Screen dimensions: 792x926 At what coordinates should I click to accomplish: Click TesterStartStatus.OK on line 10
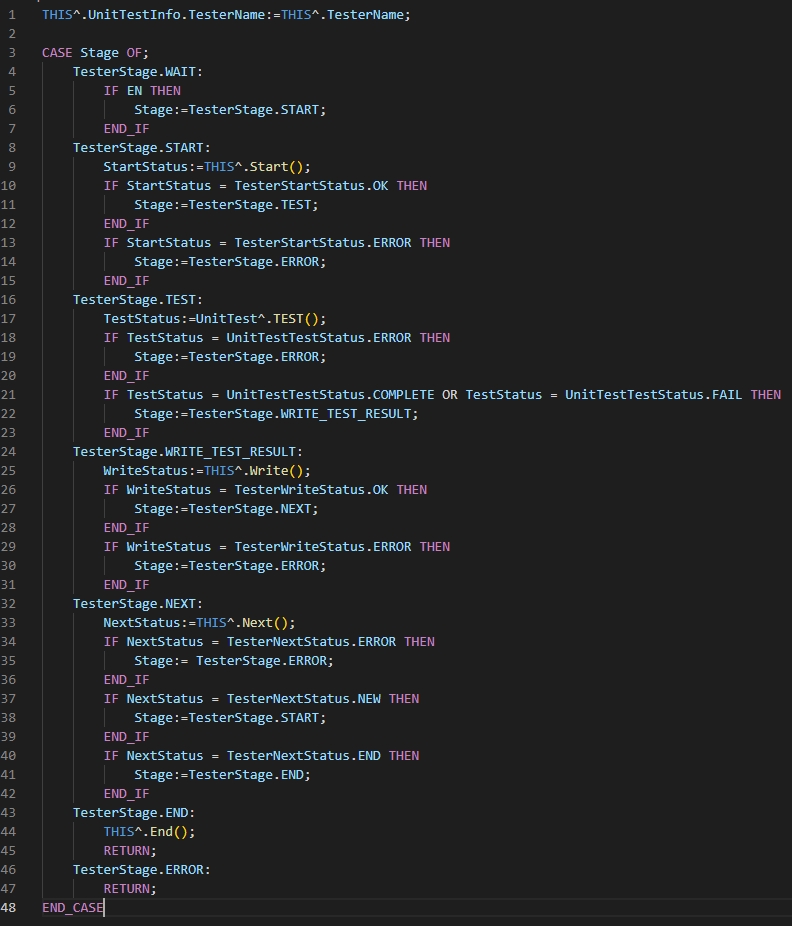coord(311,185)
